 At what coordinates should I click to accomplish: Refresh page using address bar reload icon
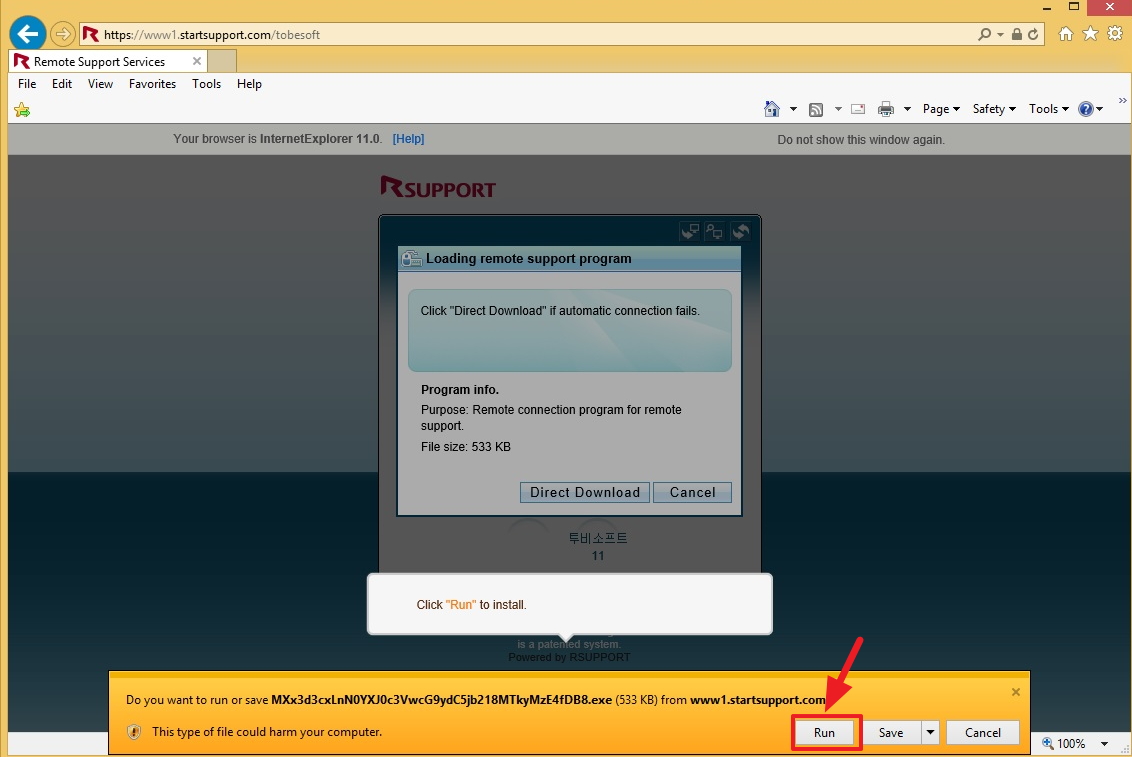pos(1034,34)
